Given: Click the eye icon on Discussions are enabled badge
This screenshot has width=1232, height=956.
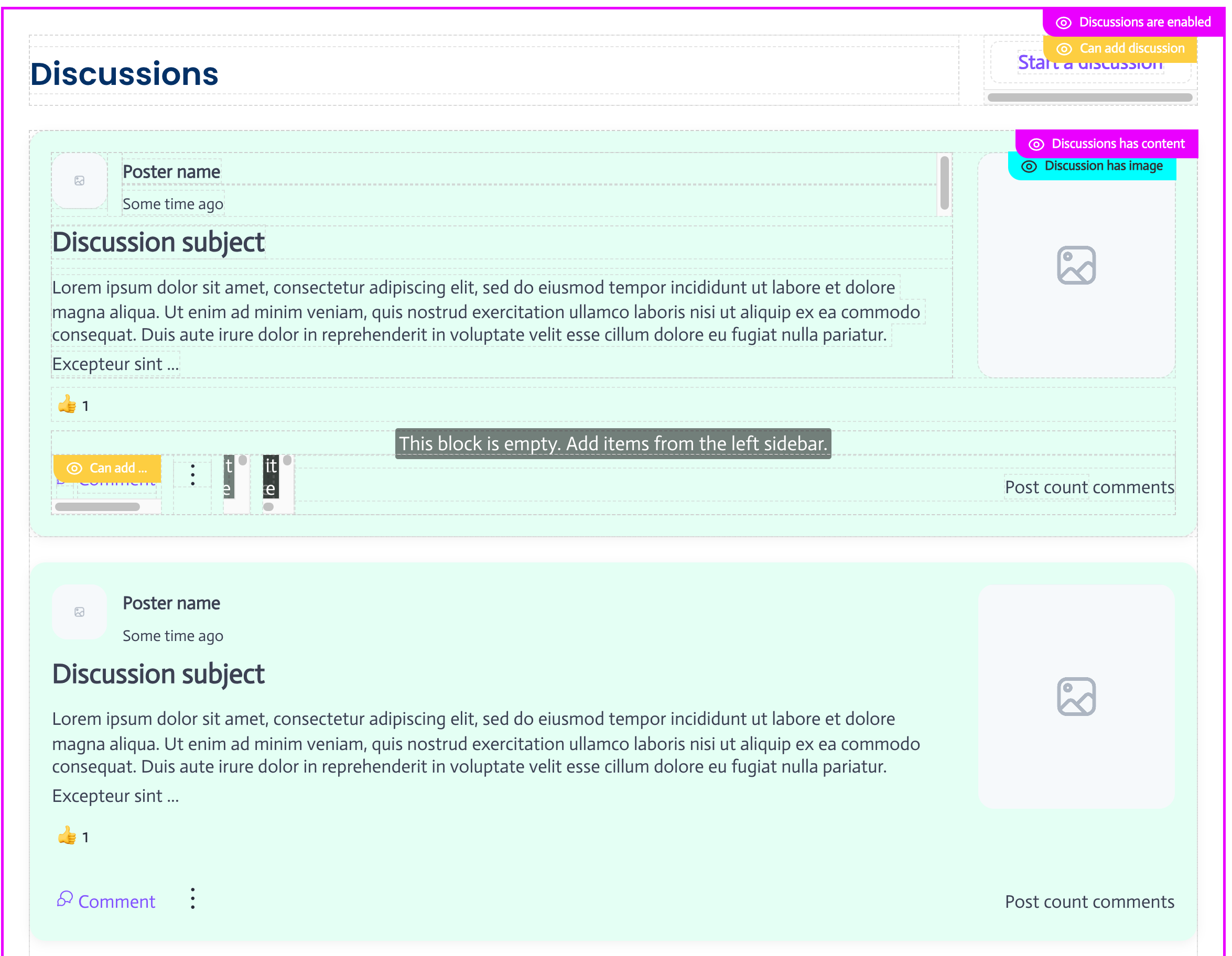Looking at the screenshot, I should [1063, 23].
